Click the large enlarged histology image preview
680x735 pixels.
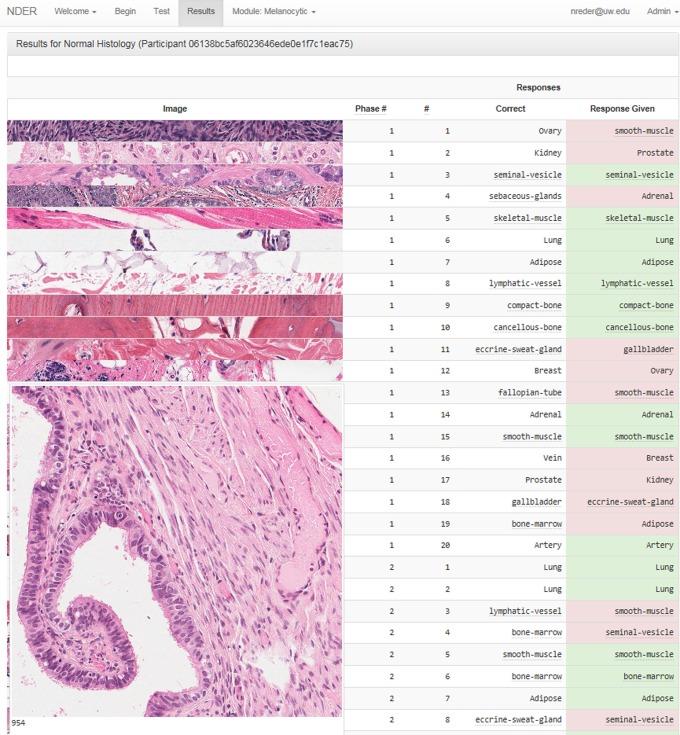pyautogui.click(x=176, y=550)
